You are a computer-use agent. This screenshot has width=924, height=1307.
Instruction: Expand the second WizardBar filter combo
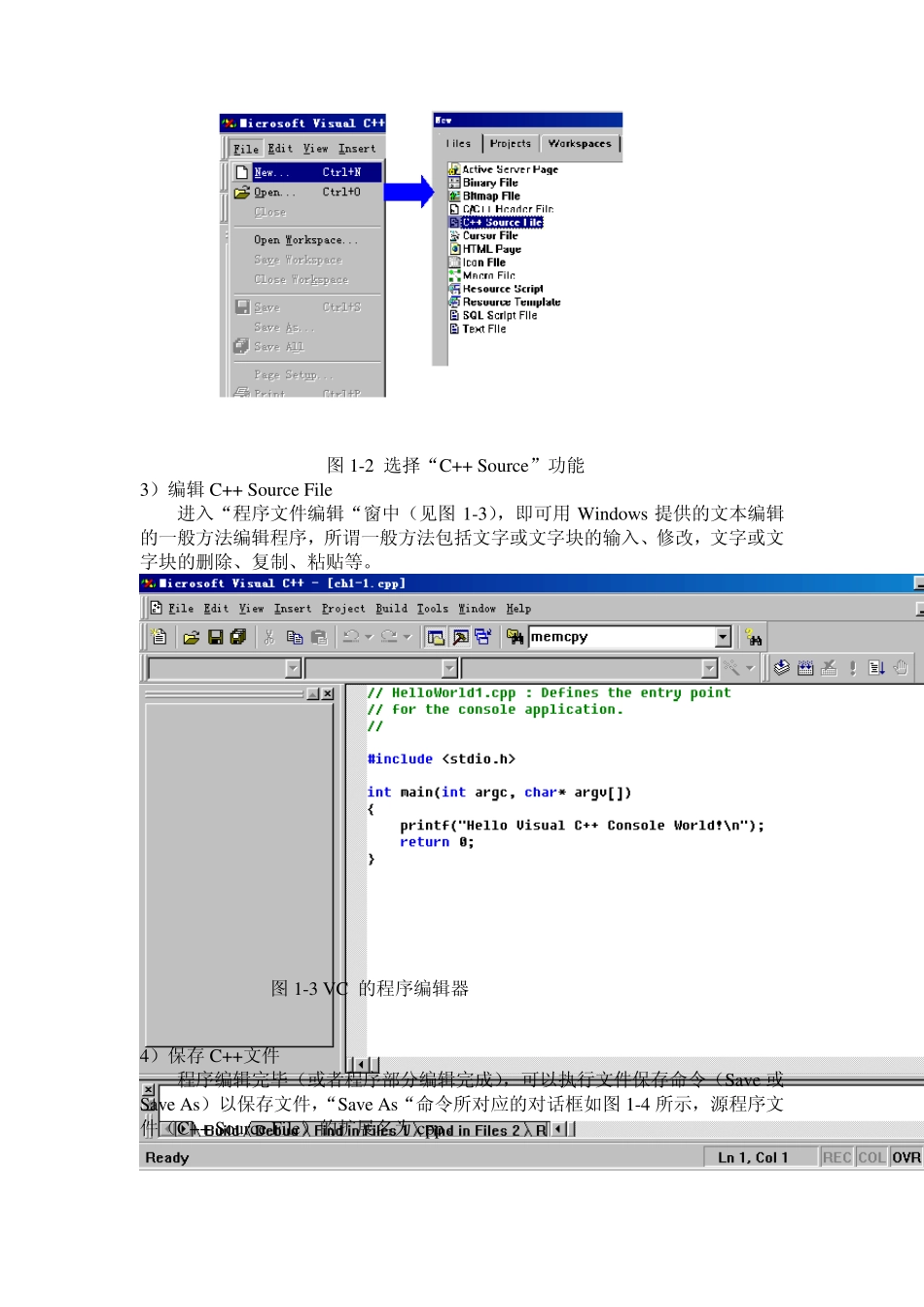[449, 668]
